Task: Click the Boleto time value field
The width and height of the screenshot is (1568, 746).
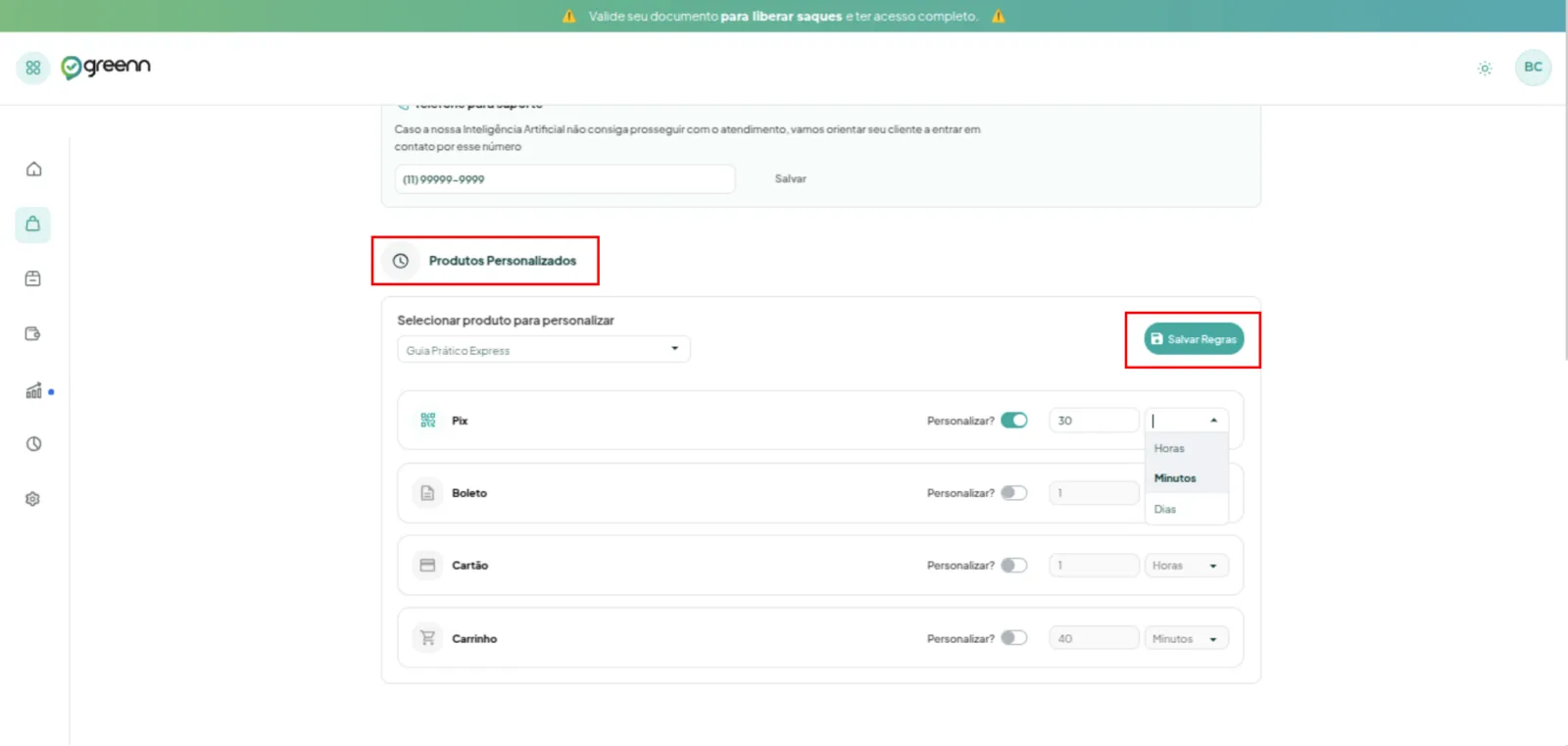Action: (x=1094, y=493)
